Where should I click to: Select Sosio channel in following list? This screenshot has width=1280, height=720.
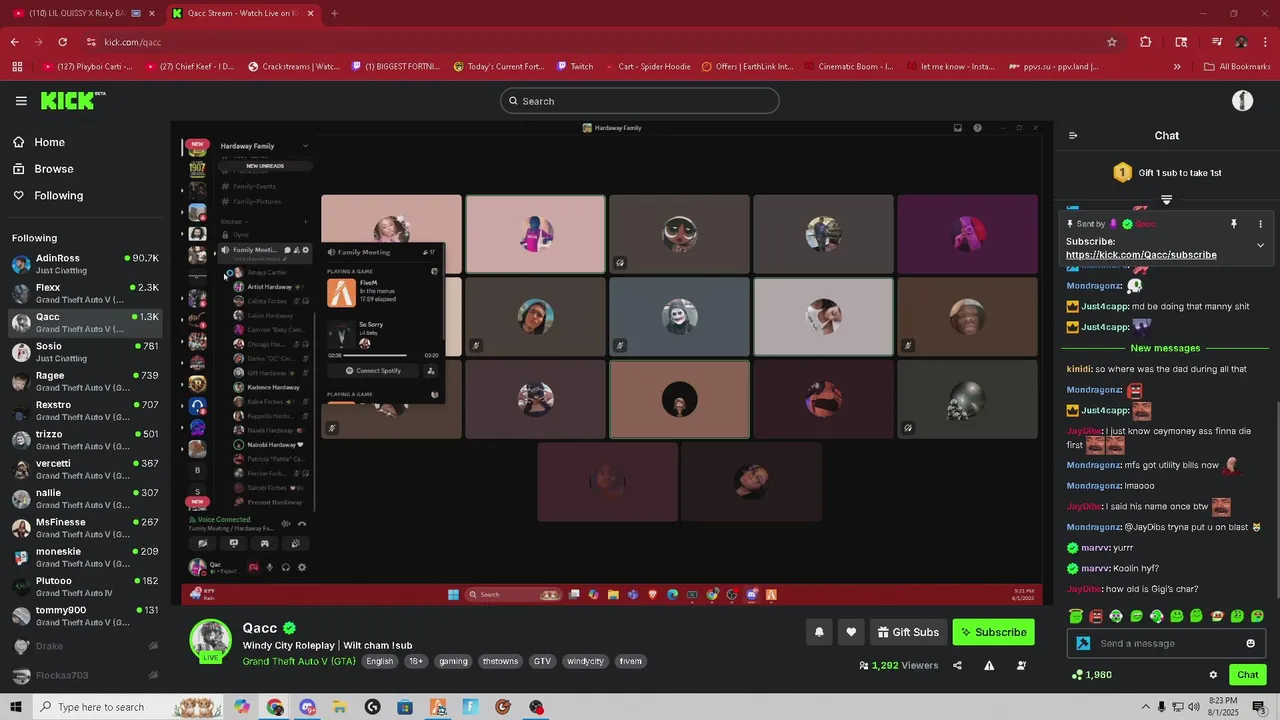pos(85,352)
